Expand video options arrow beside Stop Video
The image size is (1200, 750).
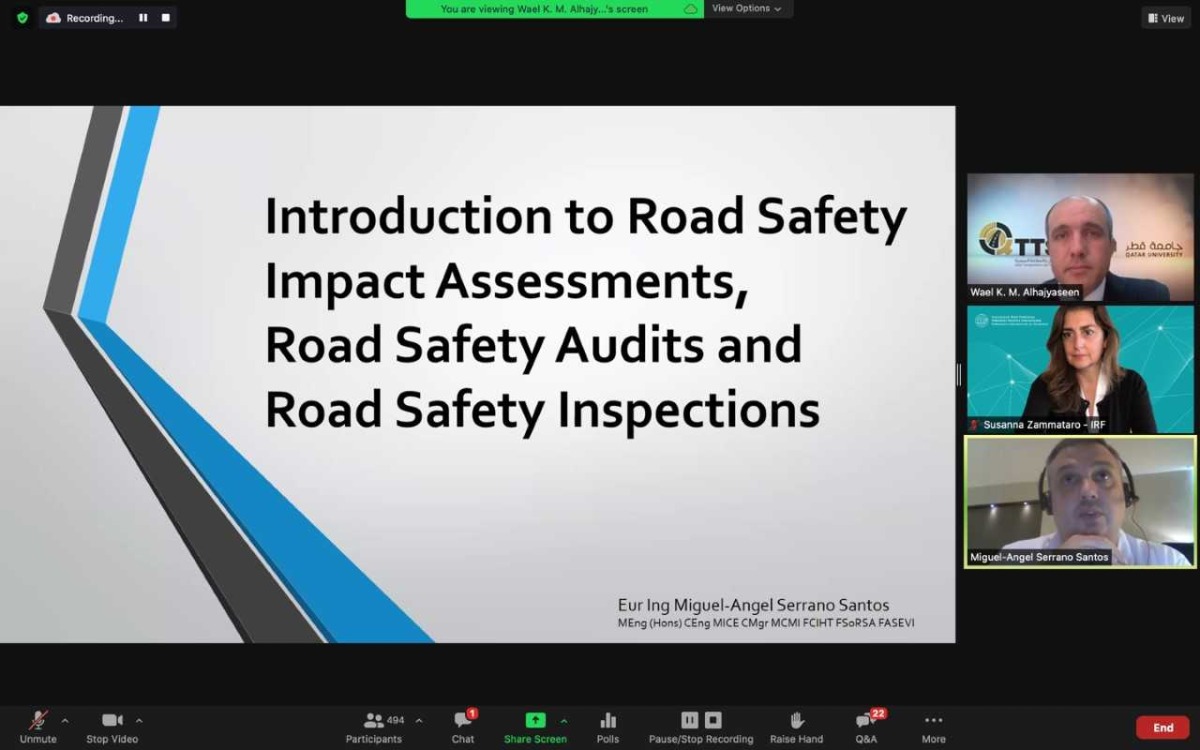pyautogui.click(x=139, y=720)
